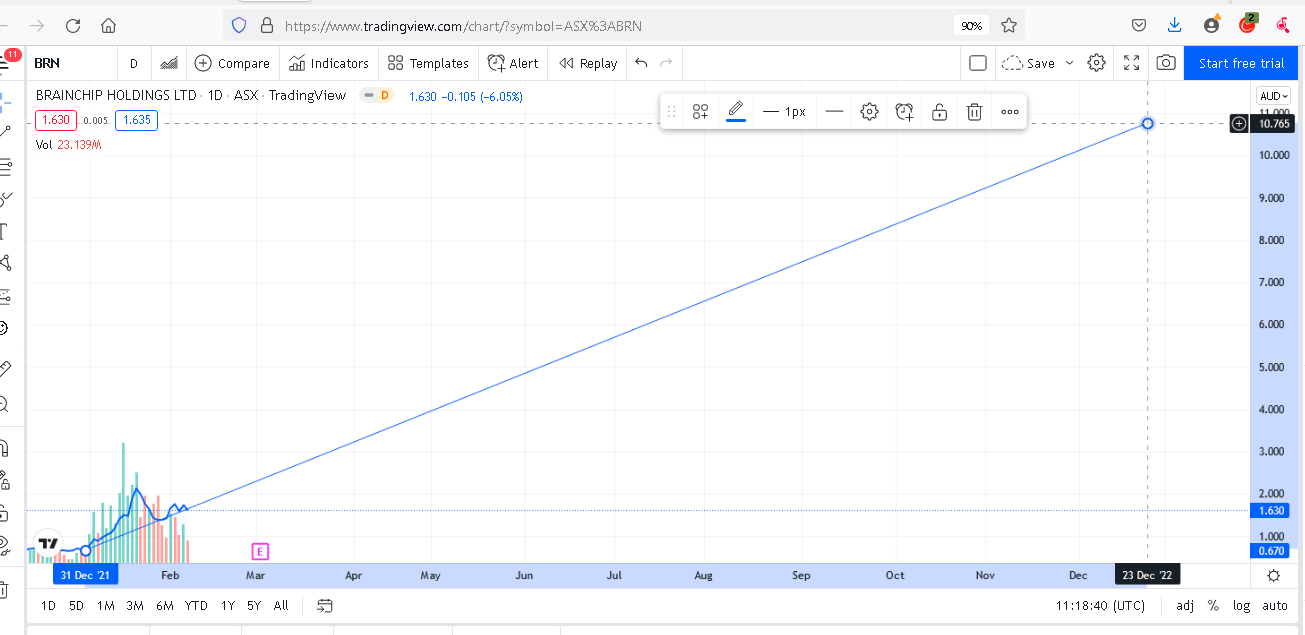Viewport: 1305px width, 635px height.
Task: Enter fullscreen chart mode
Action: 1132,63
